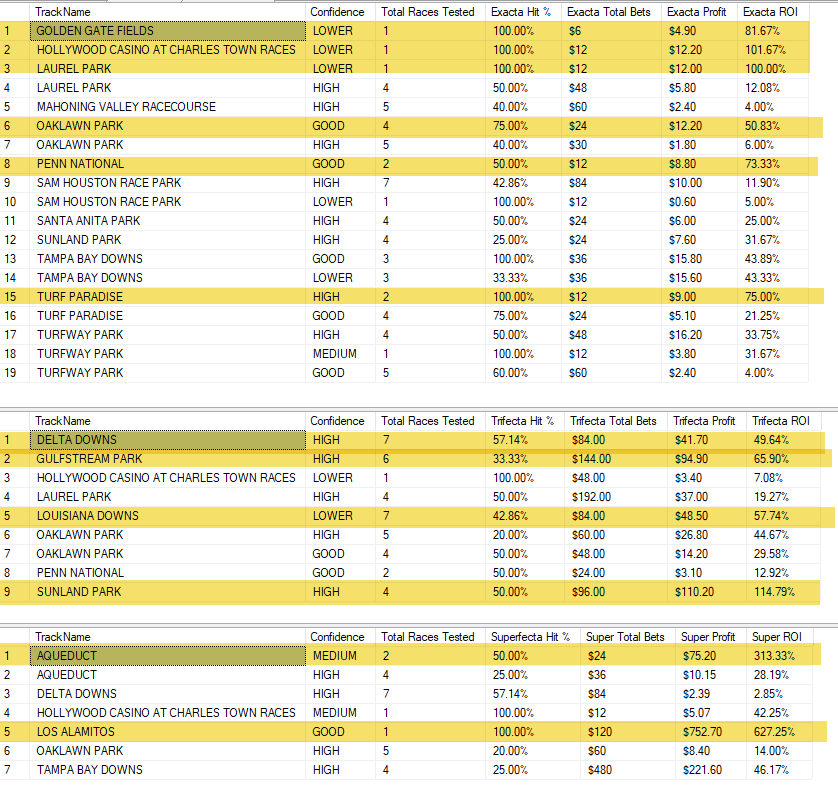
Task: Click the $4.90 Exacta Profit cell
Action: coord(699,31)
